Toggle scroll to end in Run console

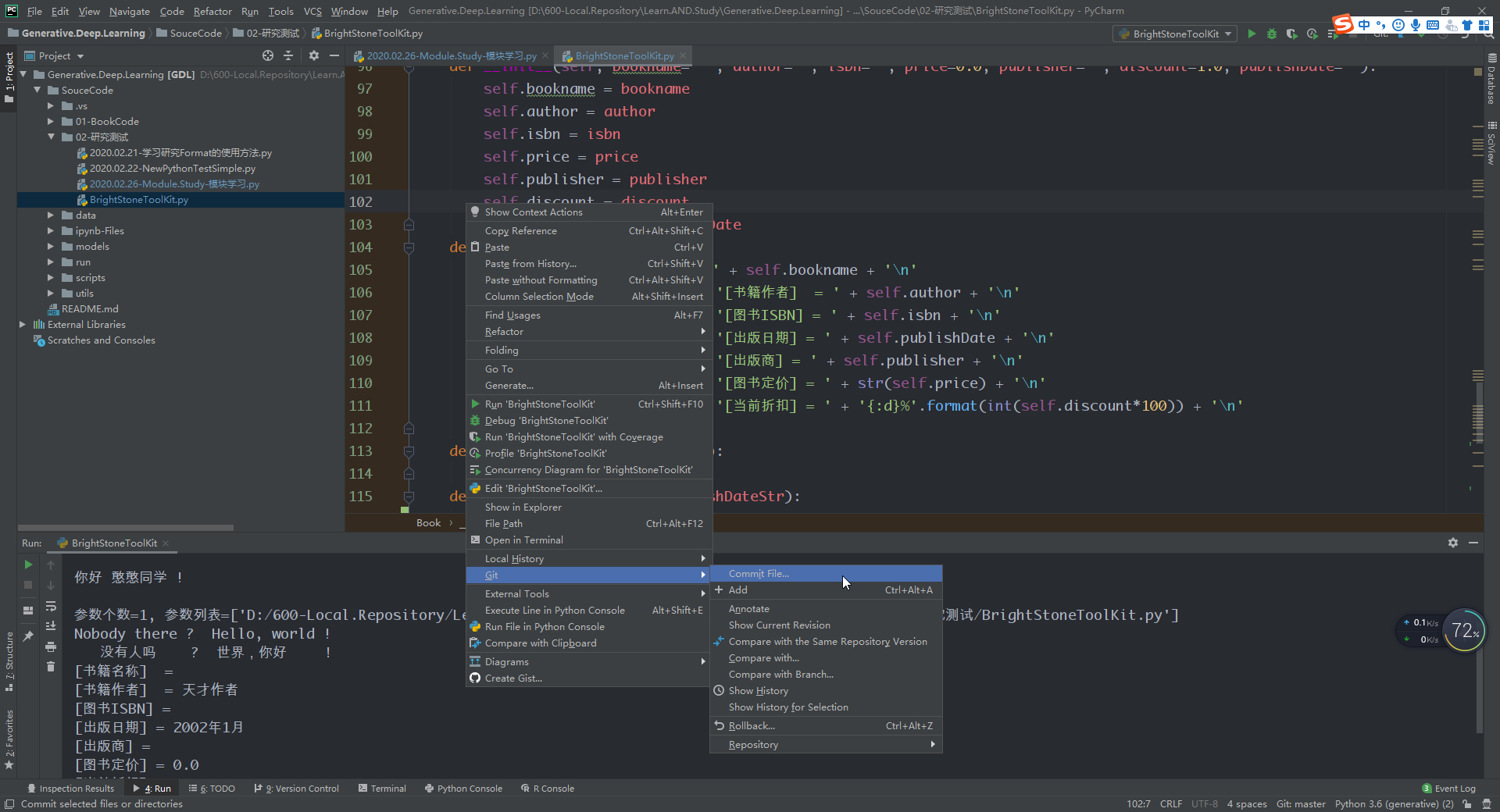[x=51, y=626]
